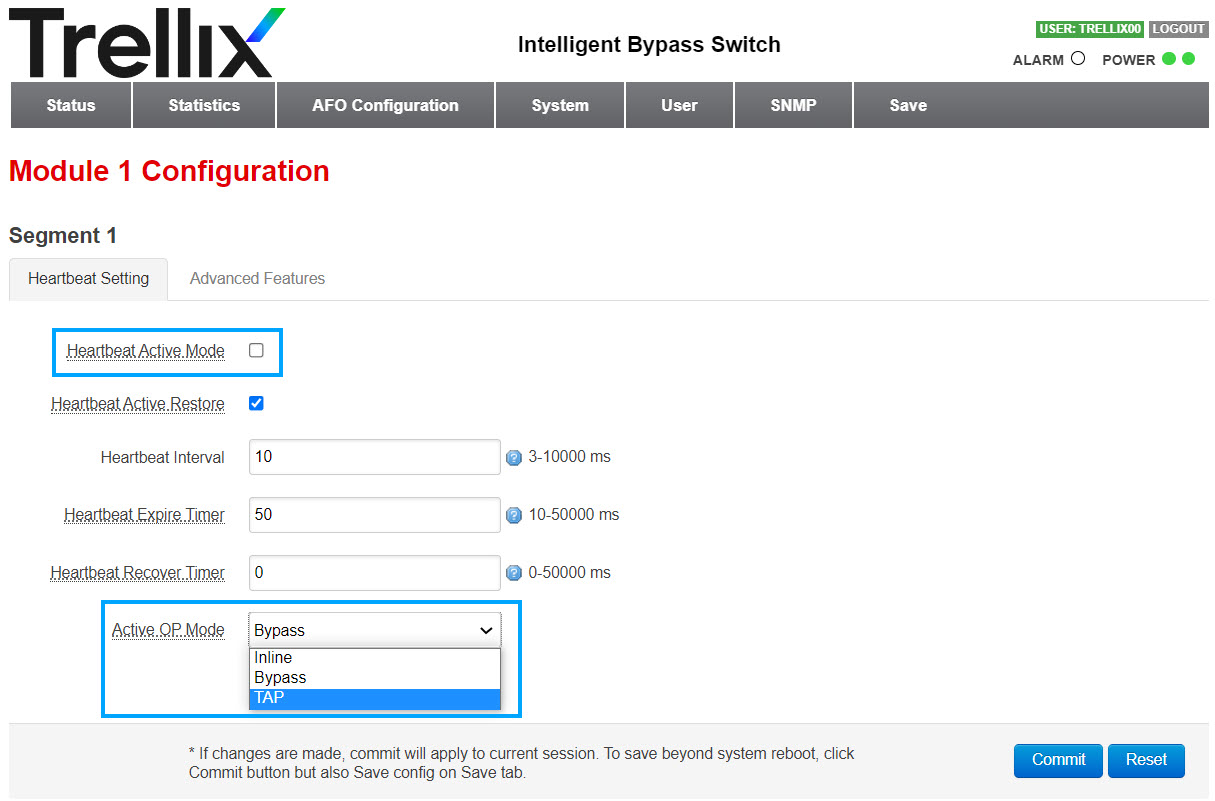Focus the Heartbeat Recover Timer input field

[374, 573]
